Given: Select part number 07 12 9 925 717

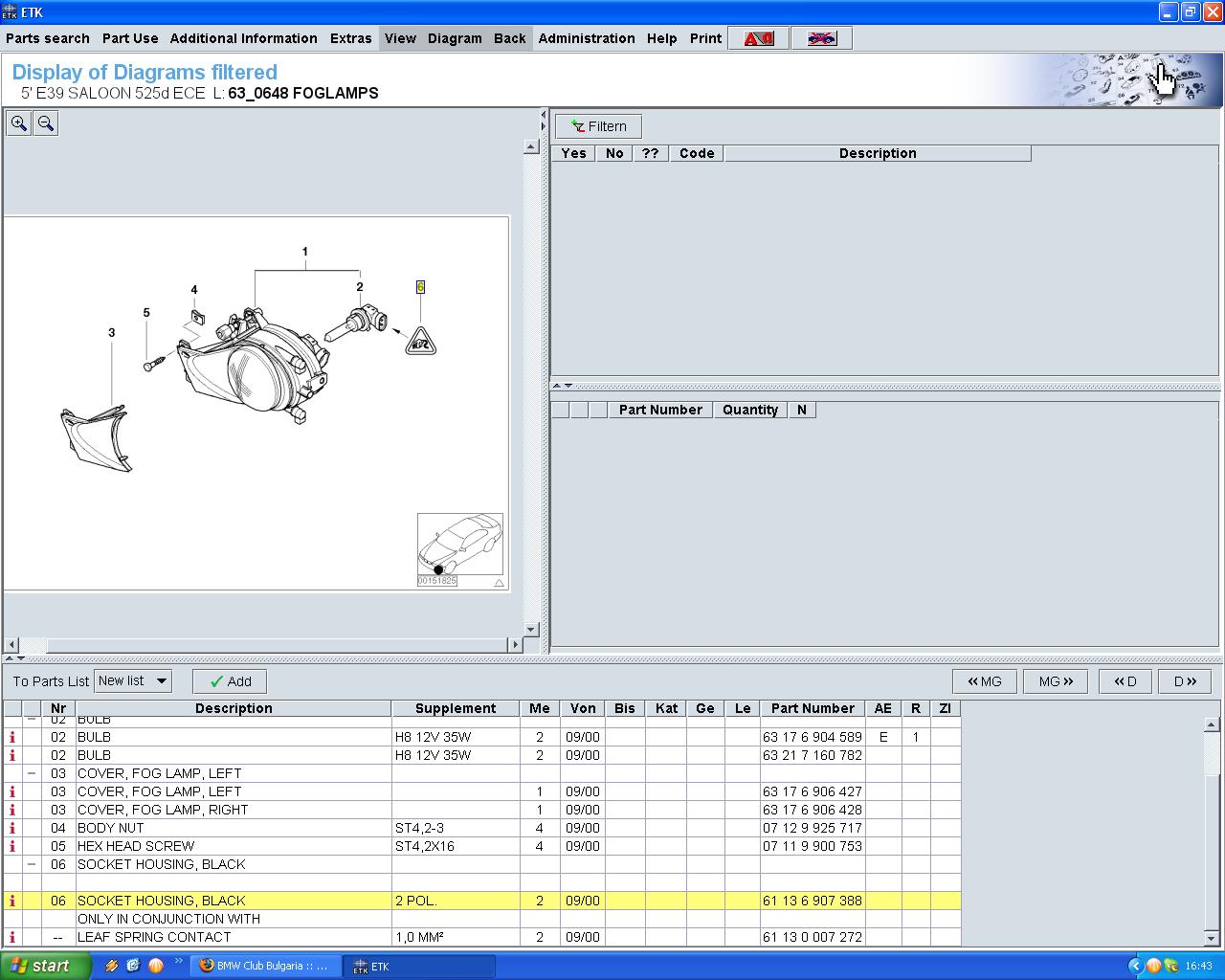Looking at the screenshot, I should coord(813,828).
